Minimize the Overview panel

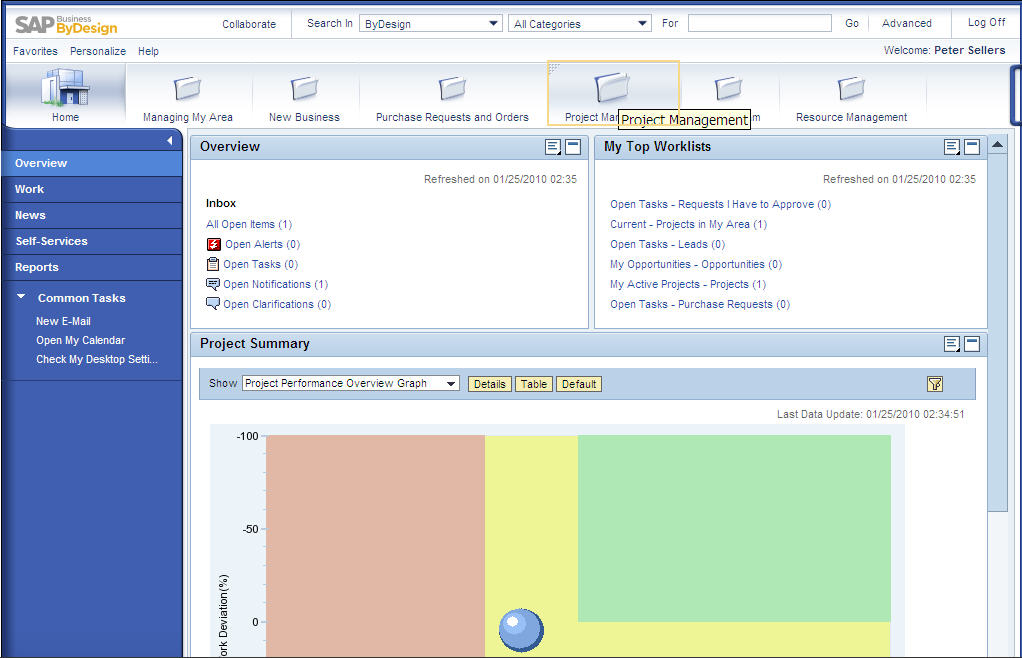point(573,147)
